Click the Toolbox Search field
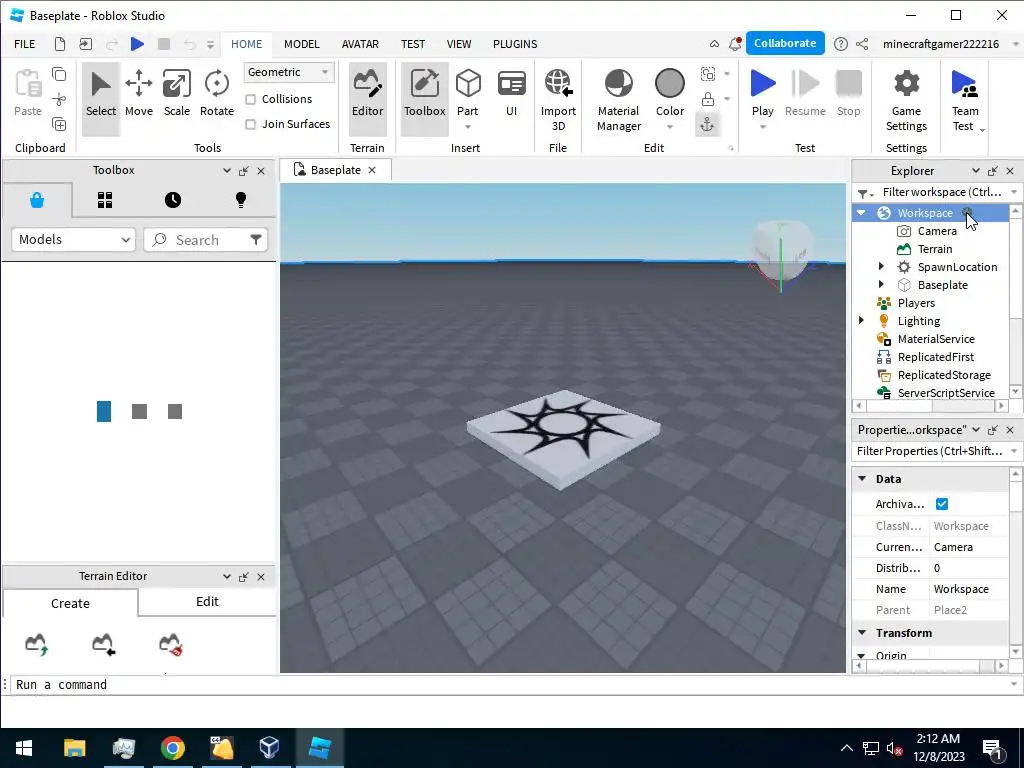 tap(205, 240)
